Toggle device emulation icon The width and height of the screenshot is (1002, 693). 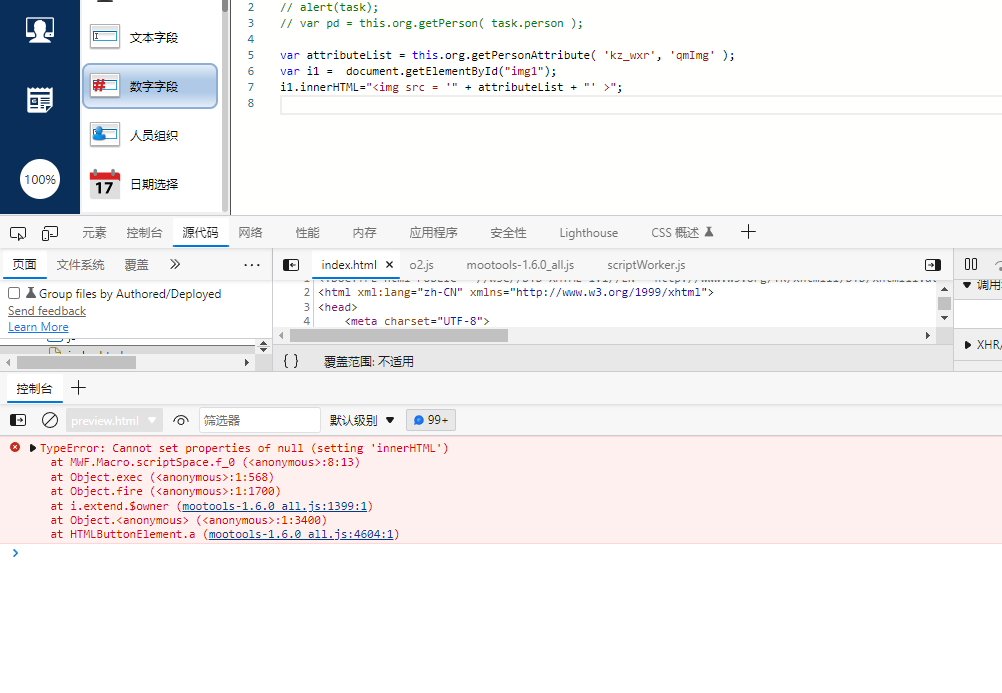point(50,233)
